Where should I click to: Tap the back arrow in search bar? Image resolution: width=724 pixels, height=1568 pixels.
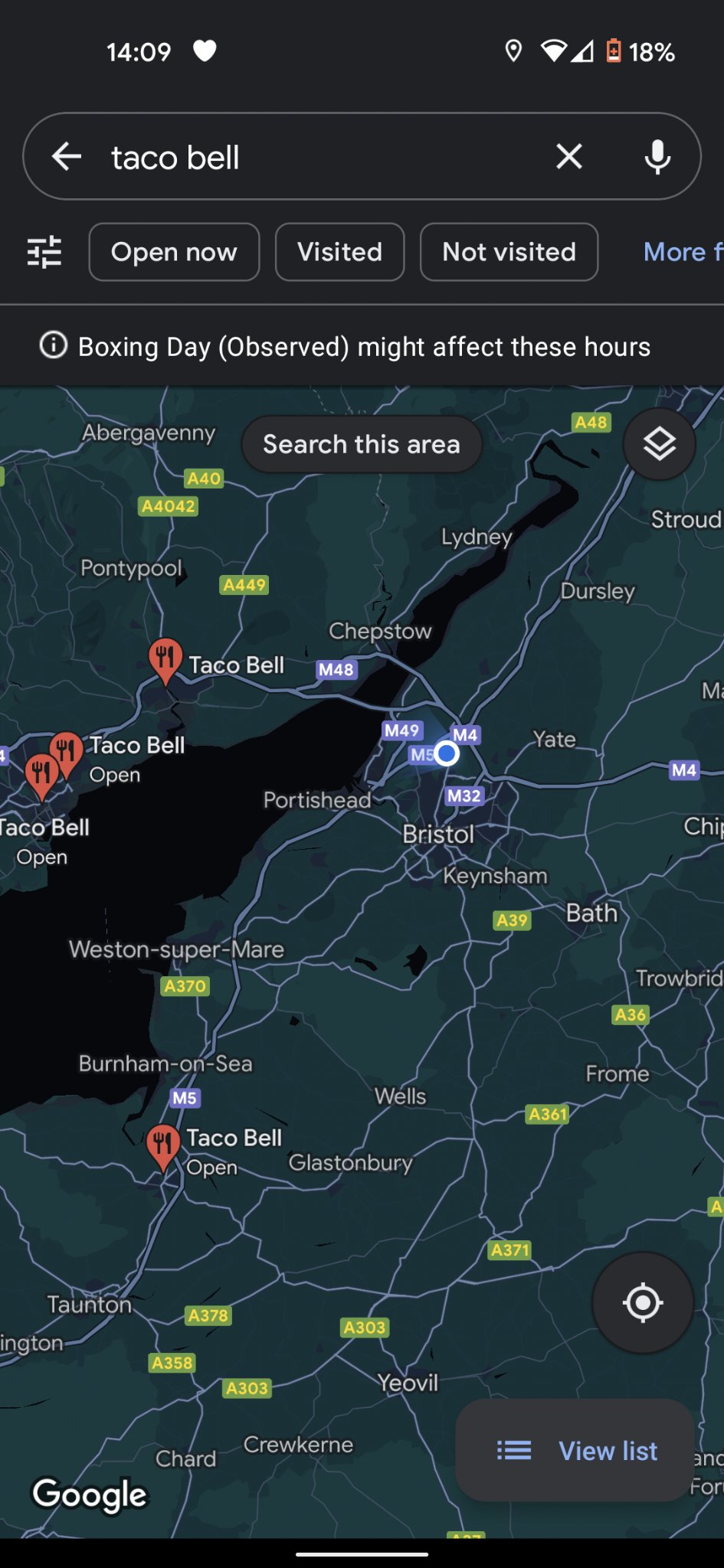click(x=67, y=156)
